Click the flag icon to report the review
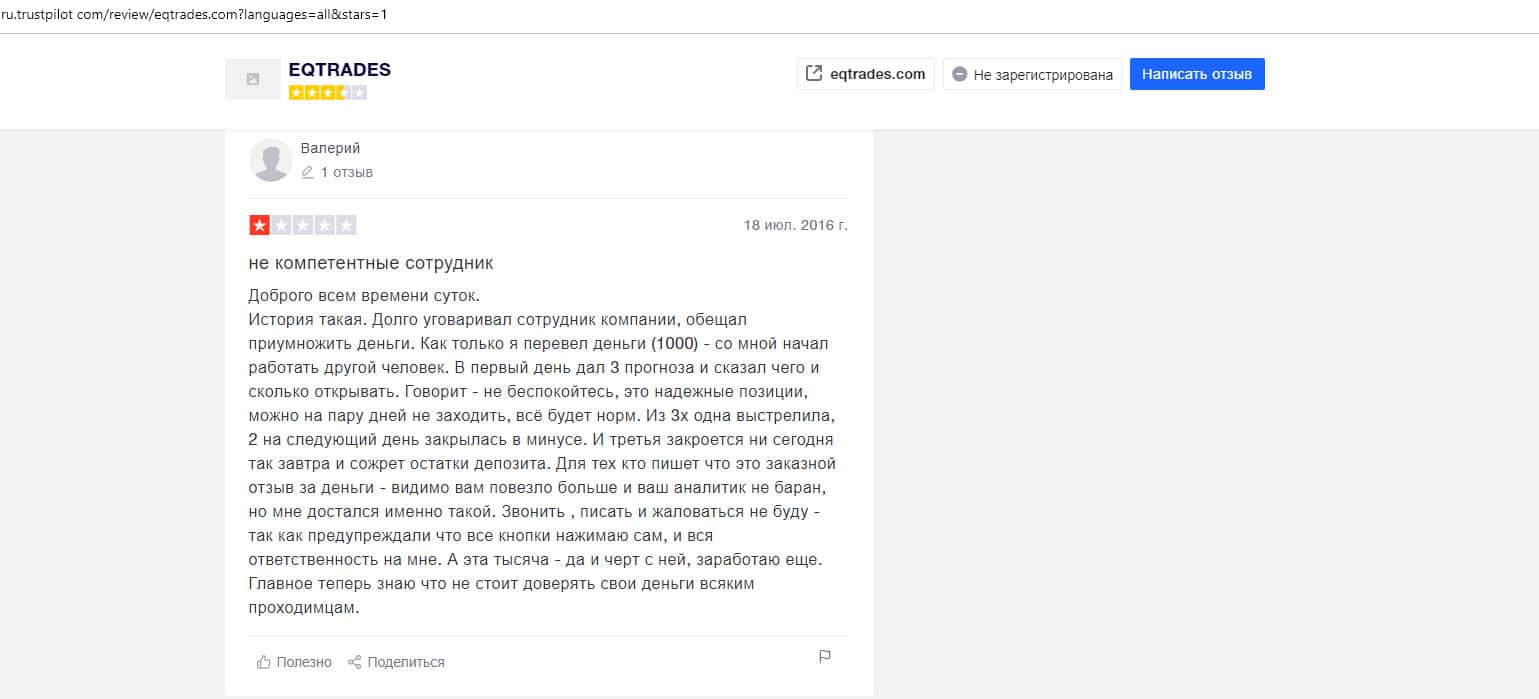This screenshot has height=699, width=1539. click(825, 657)
